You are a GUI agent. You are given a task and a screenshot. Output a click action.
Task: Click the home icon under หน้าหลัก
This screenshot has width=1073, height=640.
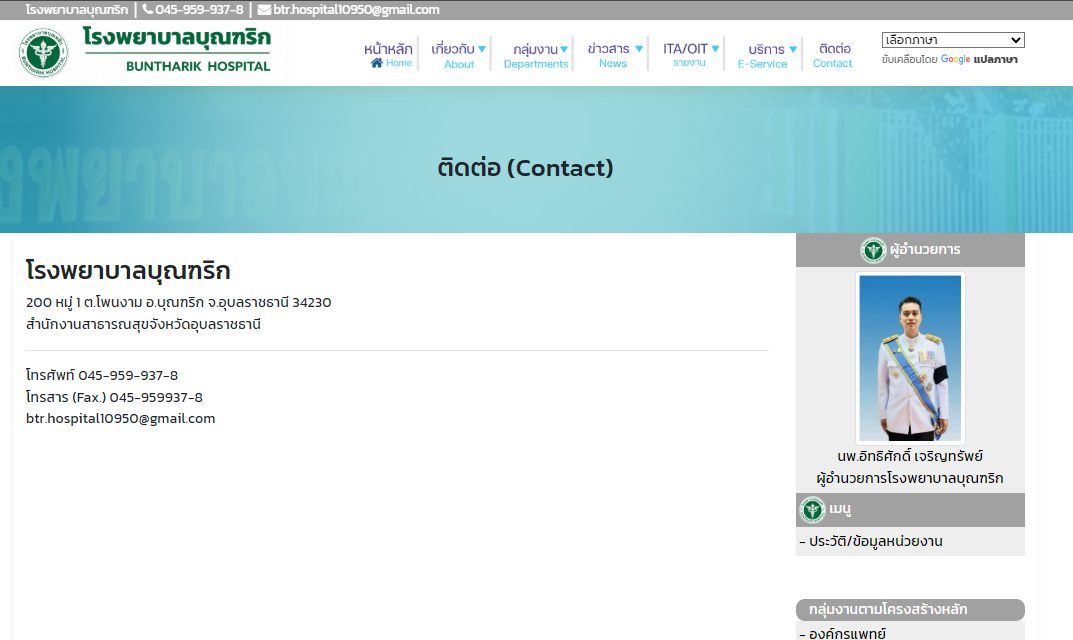point(377,63)
